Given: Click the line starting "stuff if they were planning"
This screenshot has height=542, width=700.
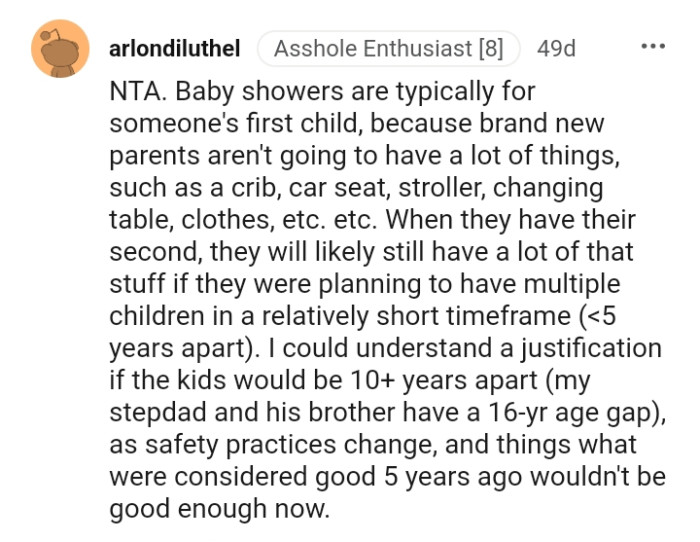Looking at the screenshot, I should (360, 284).
